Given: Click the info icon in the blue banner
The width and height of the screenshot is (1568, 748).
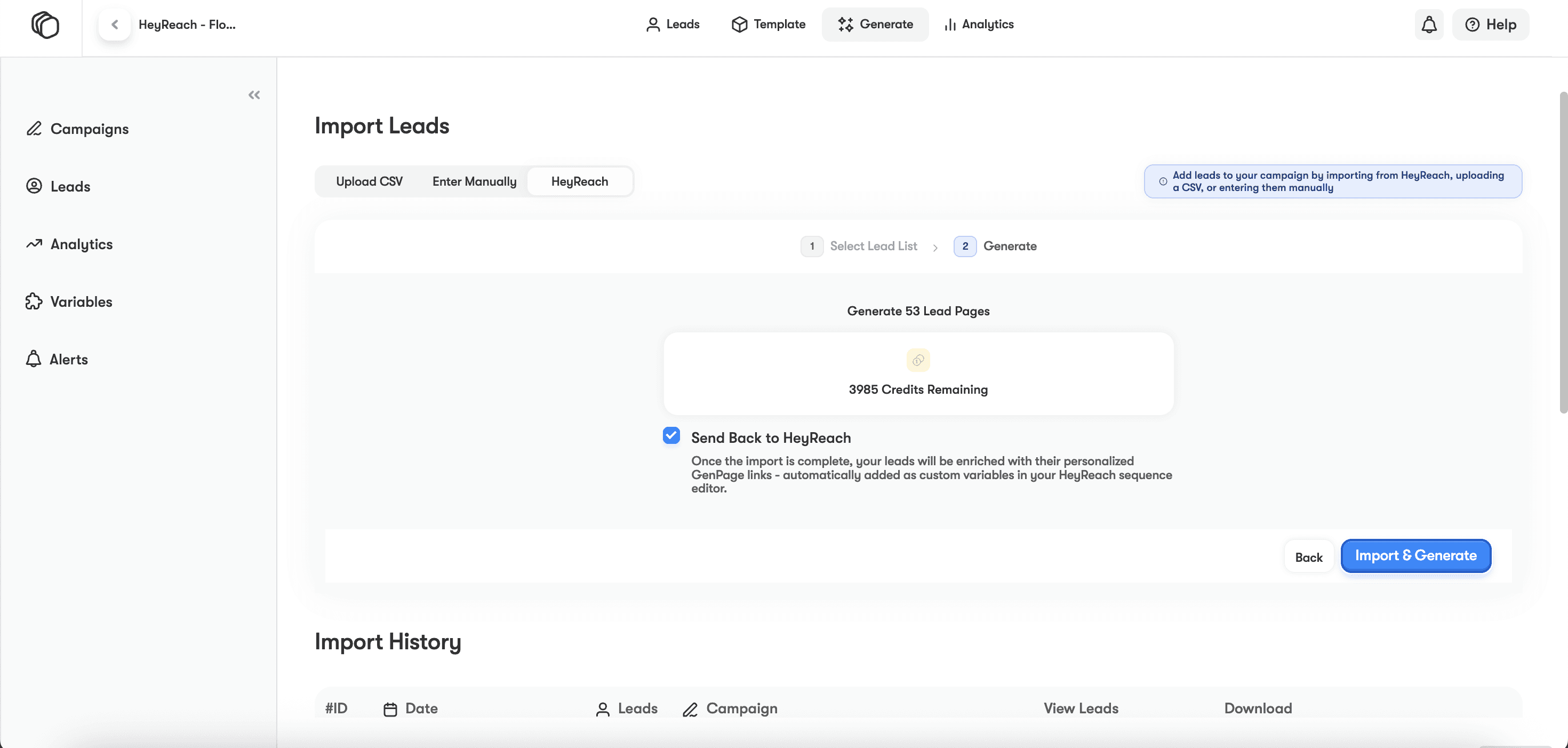Looking at the screenshot, I should click(1163, 181).
